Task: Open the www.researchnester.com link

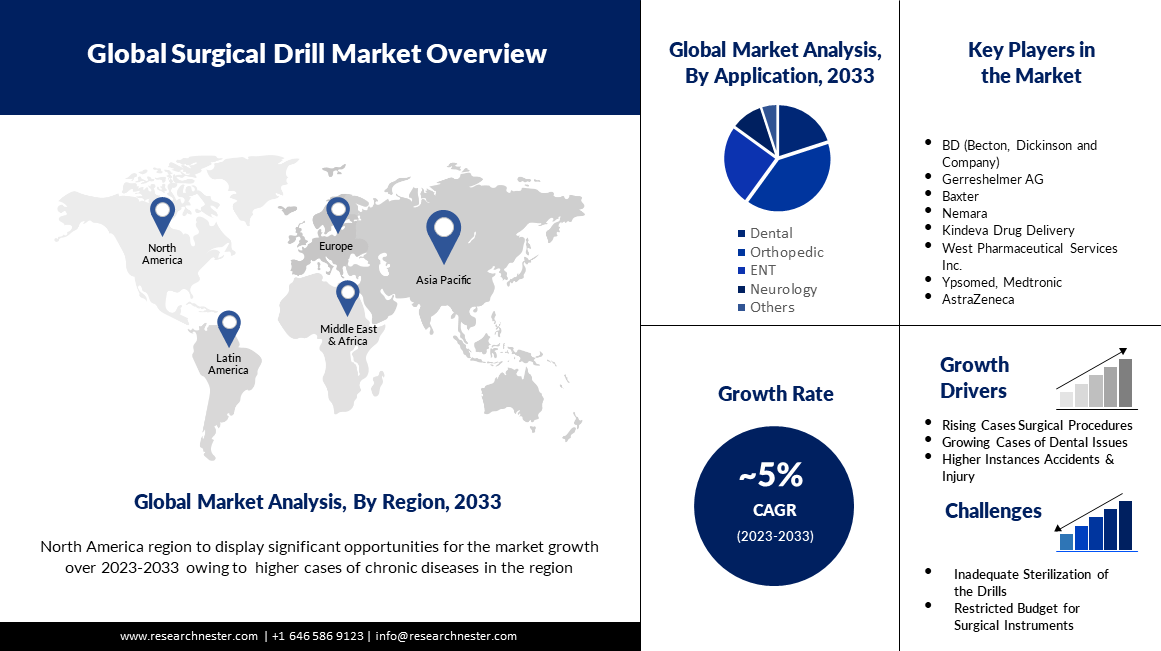Action: tap(189, 636)
